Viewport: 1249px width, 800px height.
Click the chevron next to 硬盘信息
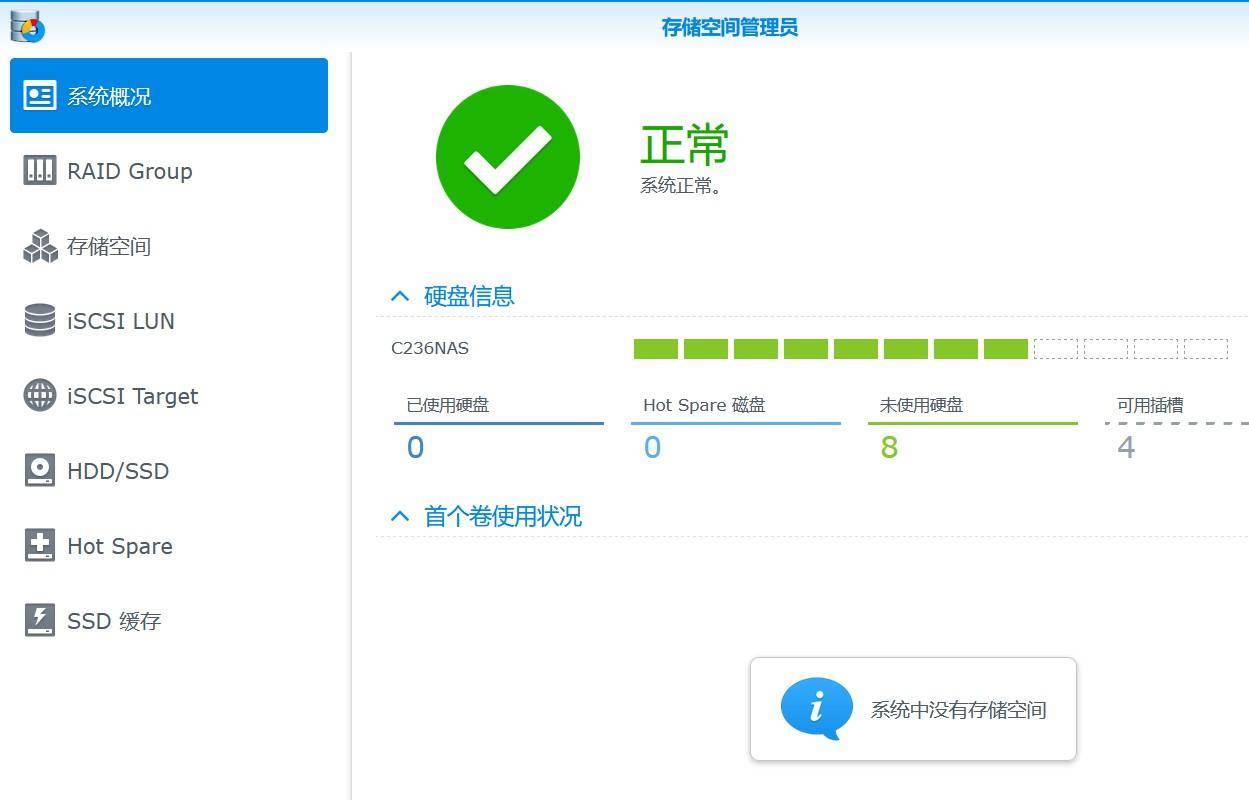tap(400, 295)
